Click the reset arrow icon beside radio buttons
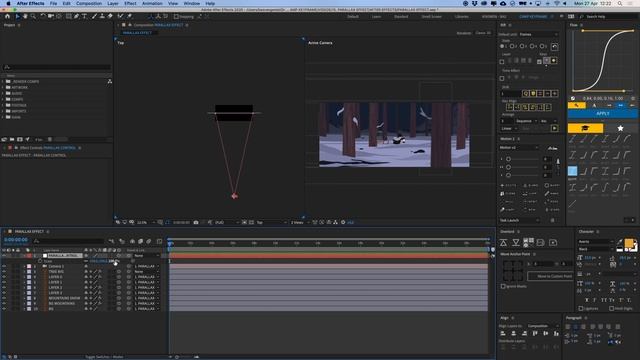The width and height of the screenshot is (640, 360). pos(554,47)
